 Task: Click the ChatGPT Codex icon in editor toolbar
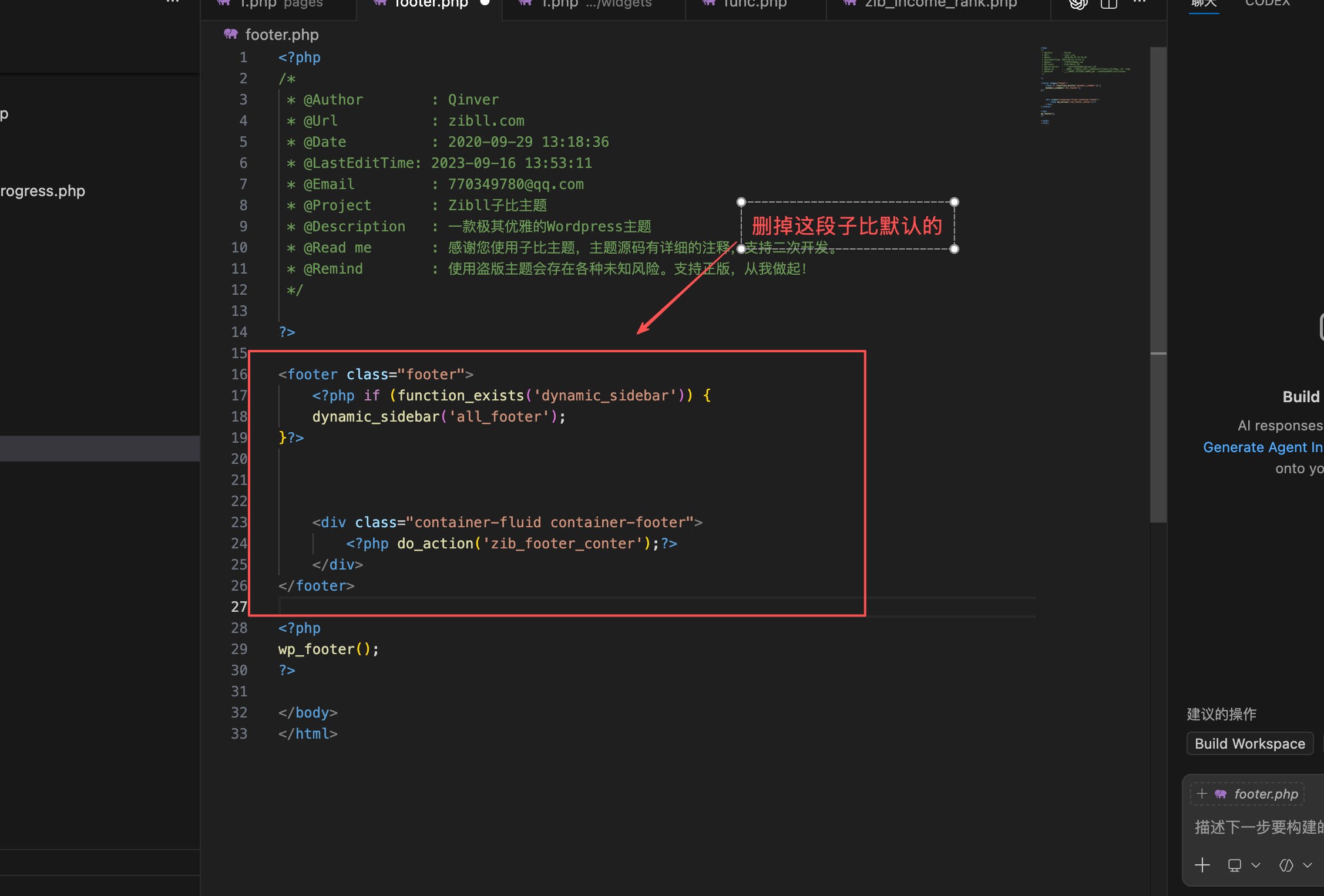click(1078, 4)
